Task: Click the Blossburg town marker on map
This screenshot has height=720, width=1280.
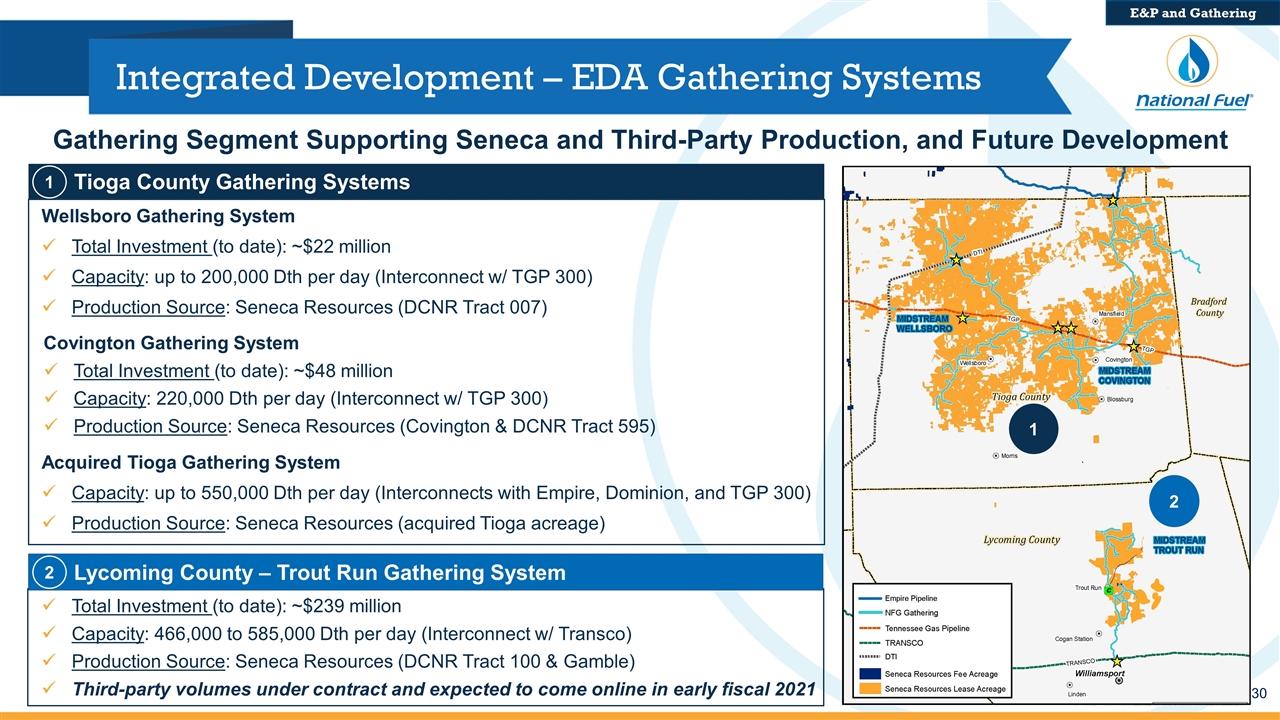Action: pos(1102,399)
